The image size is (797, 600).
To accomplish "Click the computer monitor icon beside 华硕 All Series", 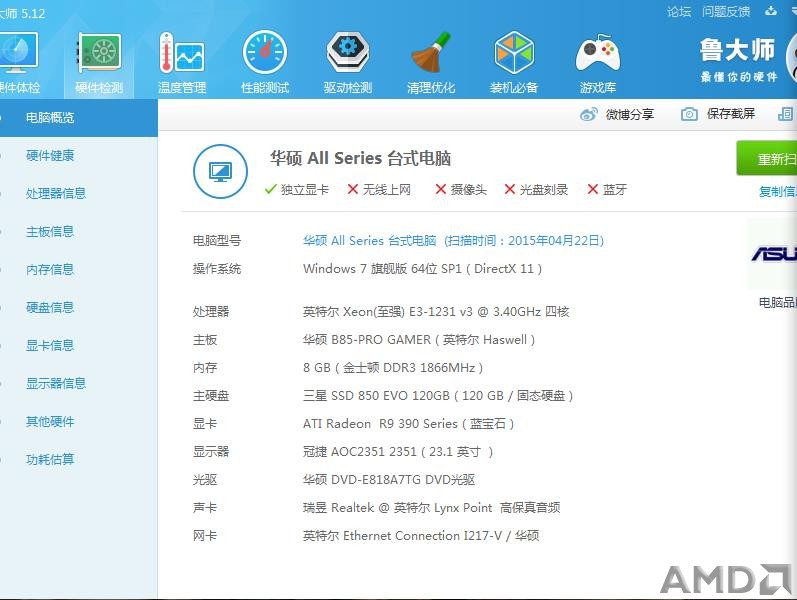I will click(221, 171).
